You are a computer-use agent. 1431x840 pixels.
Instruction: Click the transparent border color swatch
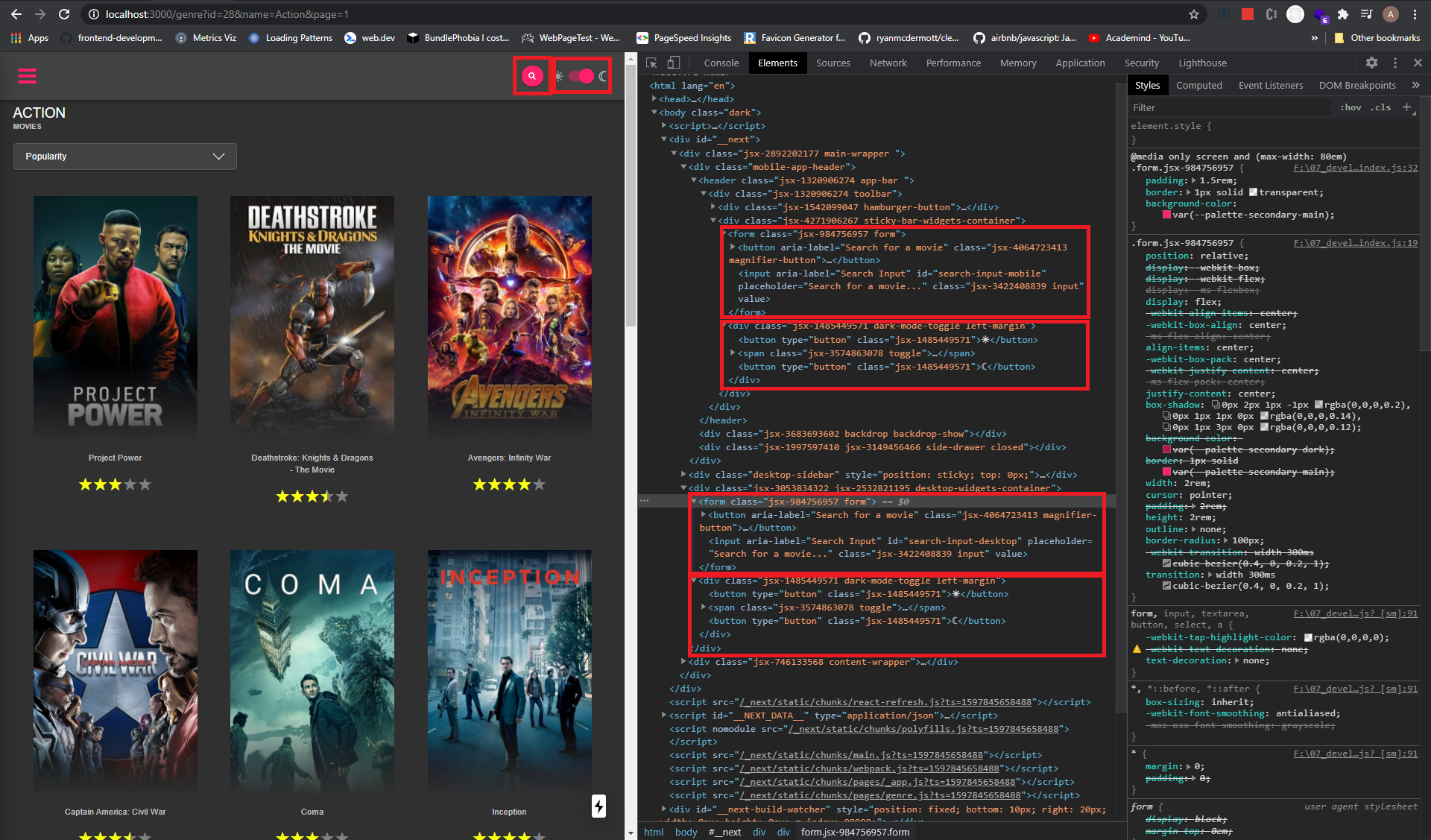[x=1253, y=192]
